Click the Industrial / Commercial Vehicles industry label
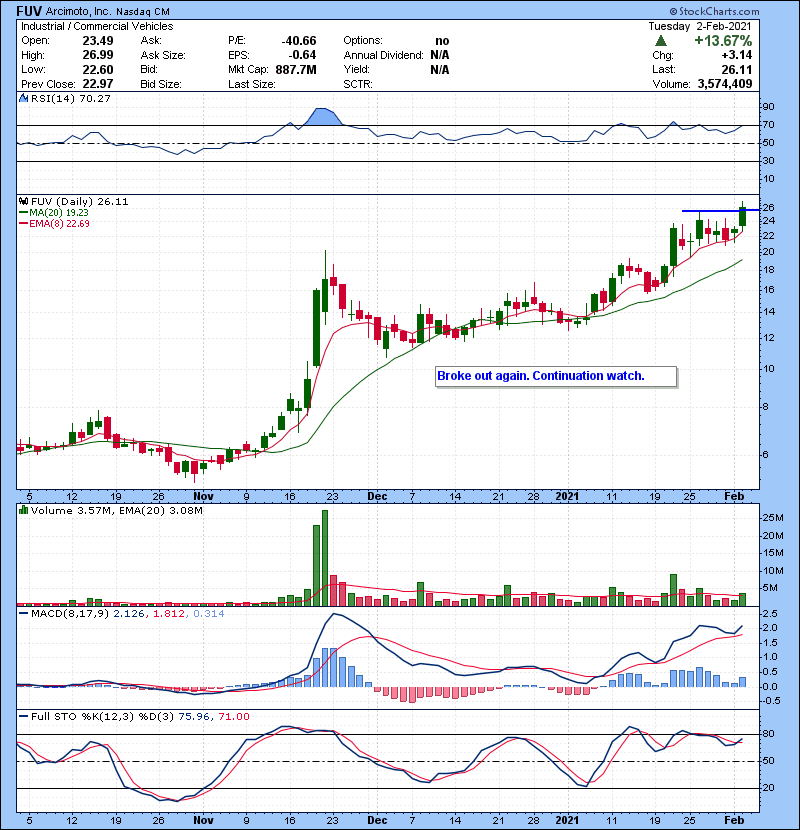This screenshot has height=830, width=800. [97, 26]
